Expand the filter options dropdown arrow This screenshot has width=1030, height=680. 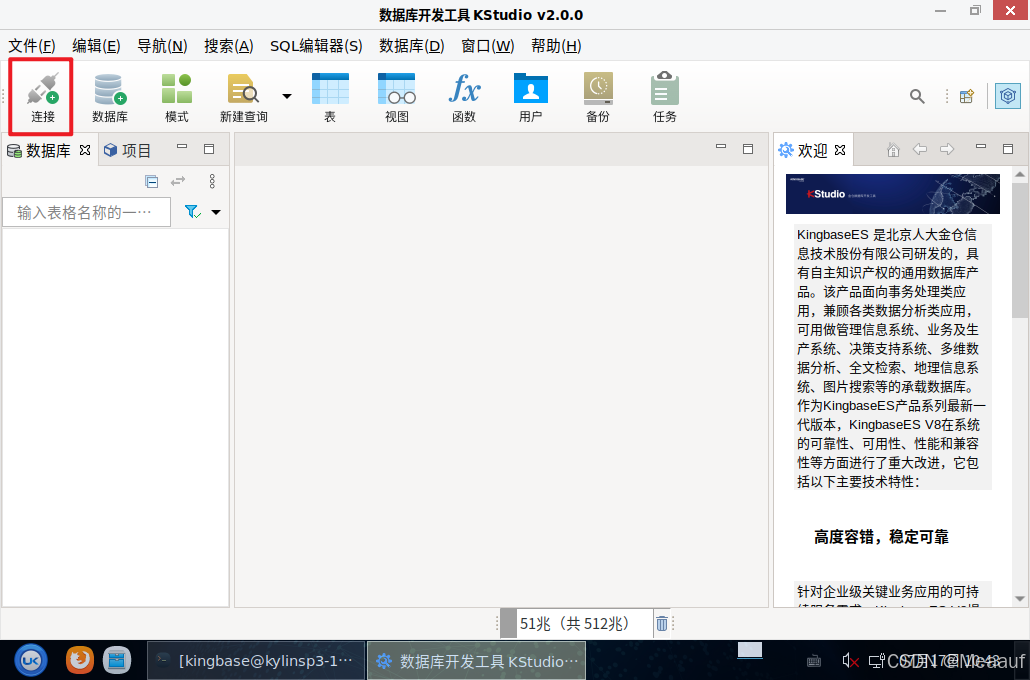216,212
